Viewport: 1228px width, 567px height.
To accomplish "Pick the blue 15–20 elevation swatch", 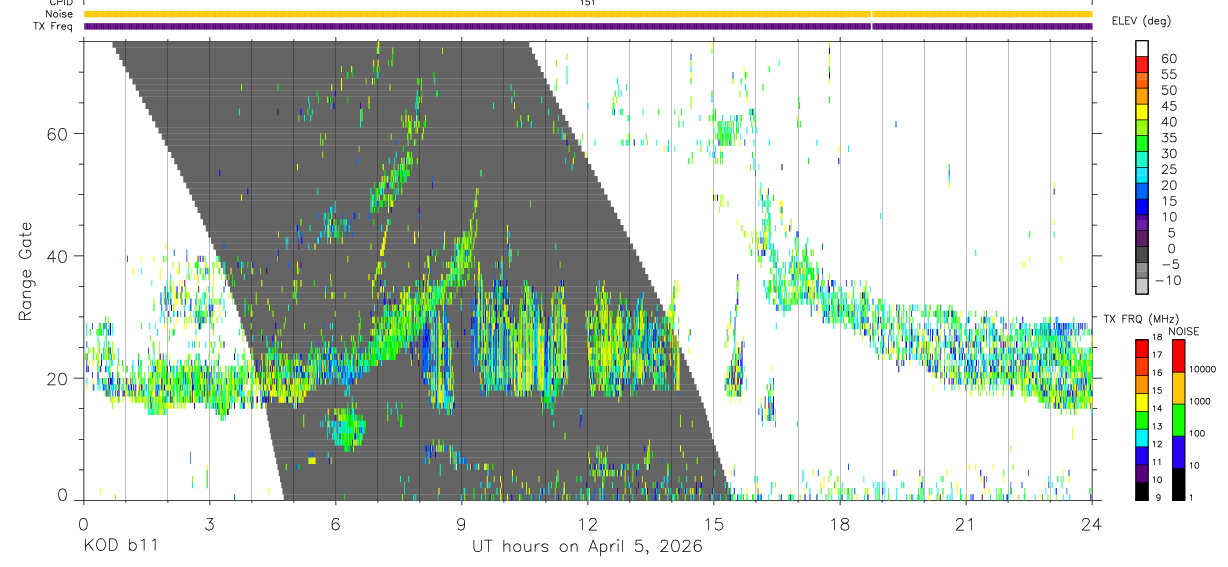I will (x=1143, y=192).
